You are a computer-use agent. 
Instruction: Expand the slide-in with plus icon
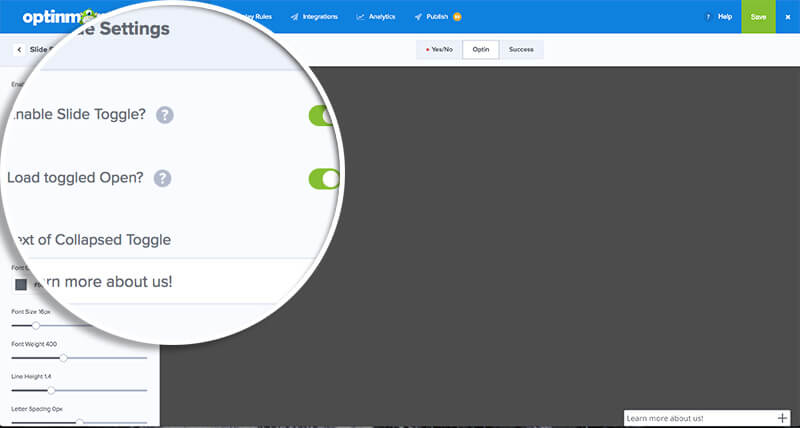[782, 418]
